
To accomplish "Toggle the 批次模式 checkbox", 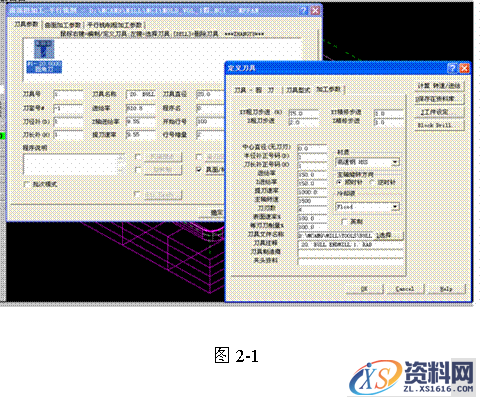I will [27, 184].
